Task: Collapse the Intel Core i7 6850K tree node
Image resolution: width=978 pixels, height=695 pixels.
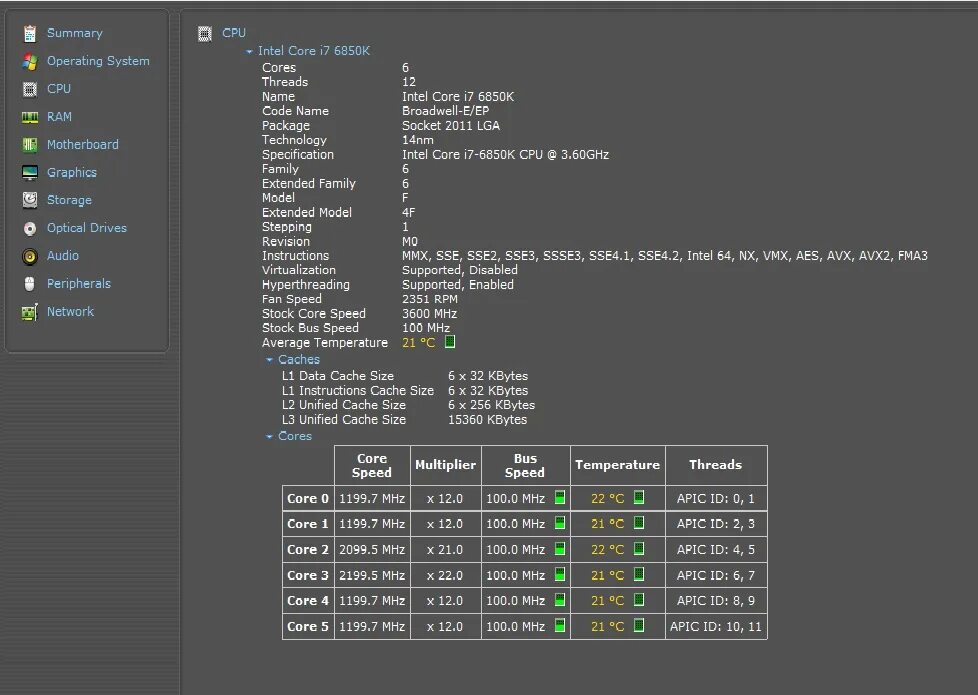Action: point(249,52)
